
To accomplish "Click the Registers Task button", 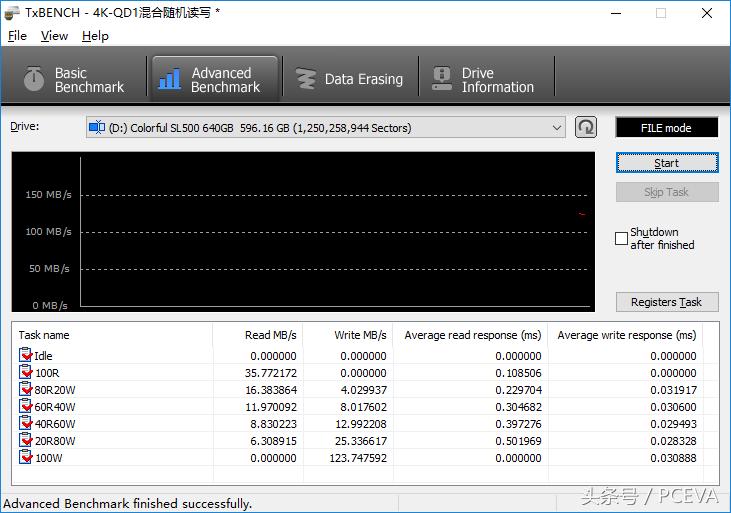I will tap(666, 302).
